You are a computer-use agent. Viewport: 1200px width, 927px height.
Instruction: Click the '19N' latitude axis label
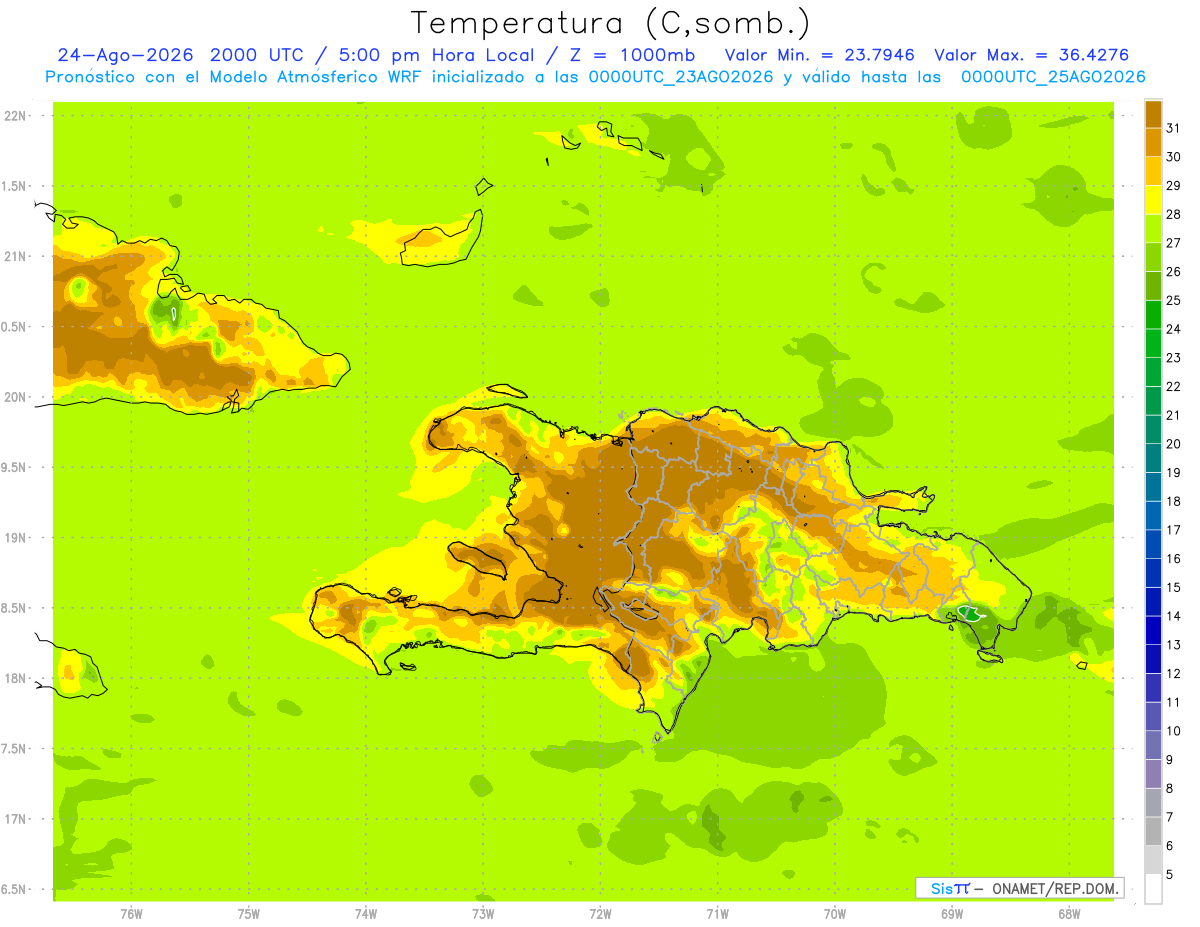(14, 537)
